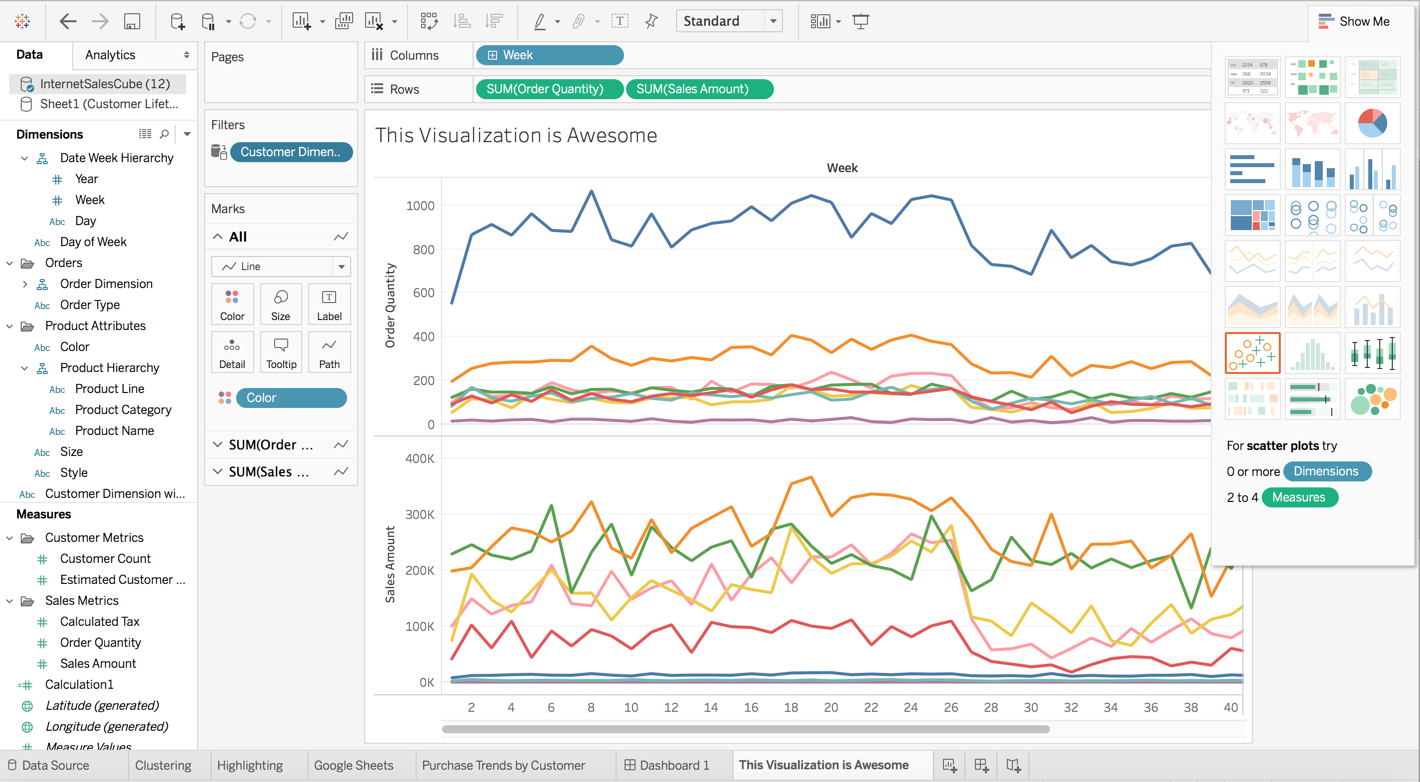Click the Label shelf on the Marks card
The width and height of the screenshot is (1420, 782).
[329, 304]
